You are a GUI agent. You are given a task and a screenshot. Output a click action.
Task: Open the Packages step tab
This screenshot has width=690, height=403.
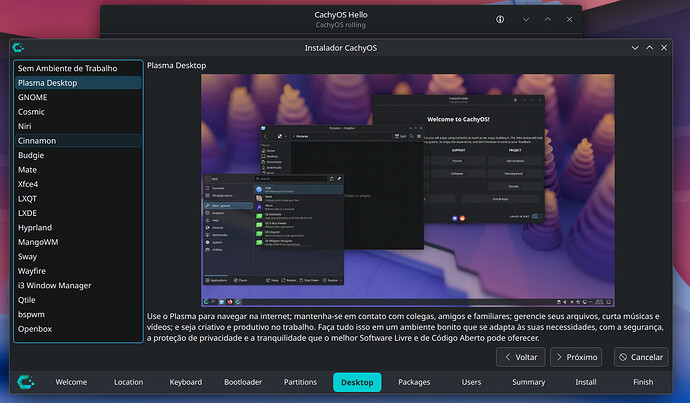pos(414,382)
